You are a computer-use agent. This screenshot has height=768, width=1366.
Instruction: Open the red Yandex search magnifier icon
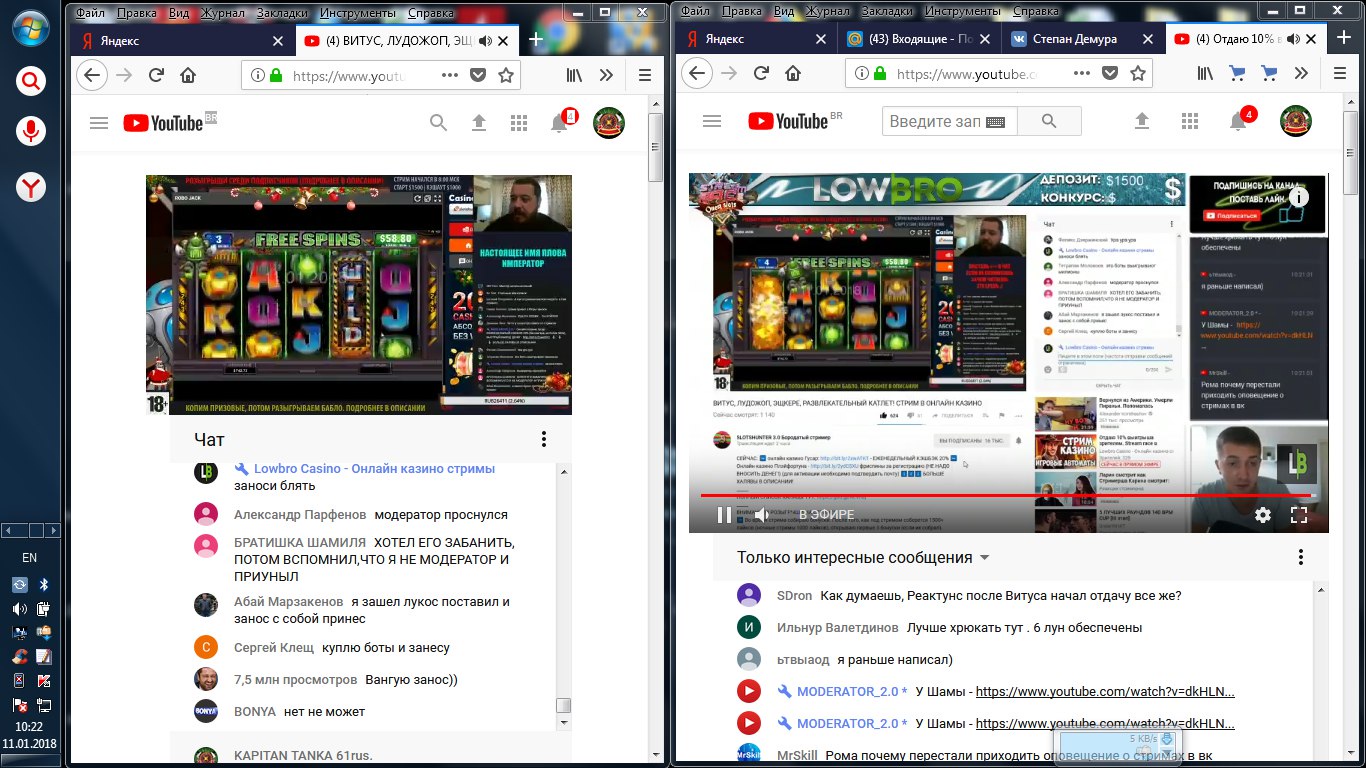[32, 81]
